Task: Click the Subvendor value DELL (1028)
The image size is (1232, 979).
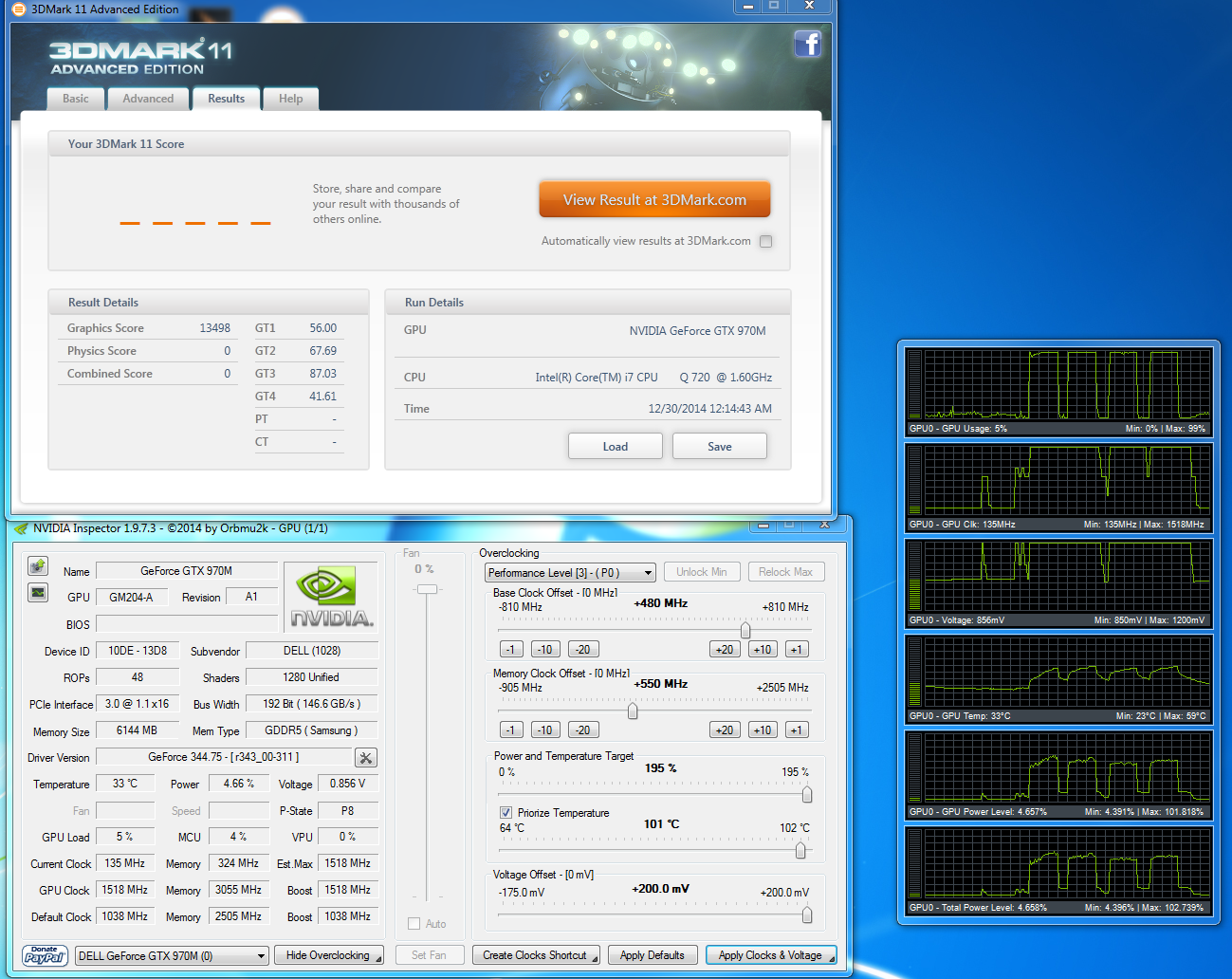Action: point(312,651)
